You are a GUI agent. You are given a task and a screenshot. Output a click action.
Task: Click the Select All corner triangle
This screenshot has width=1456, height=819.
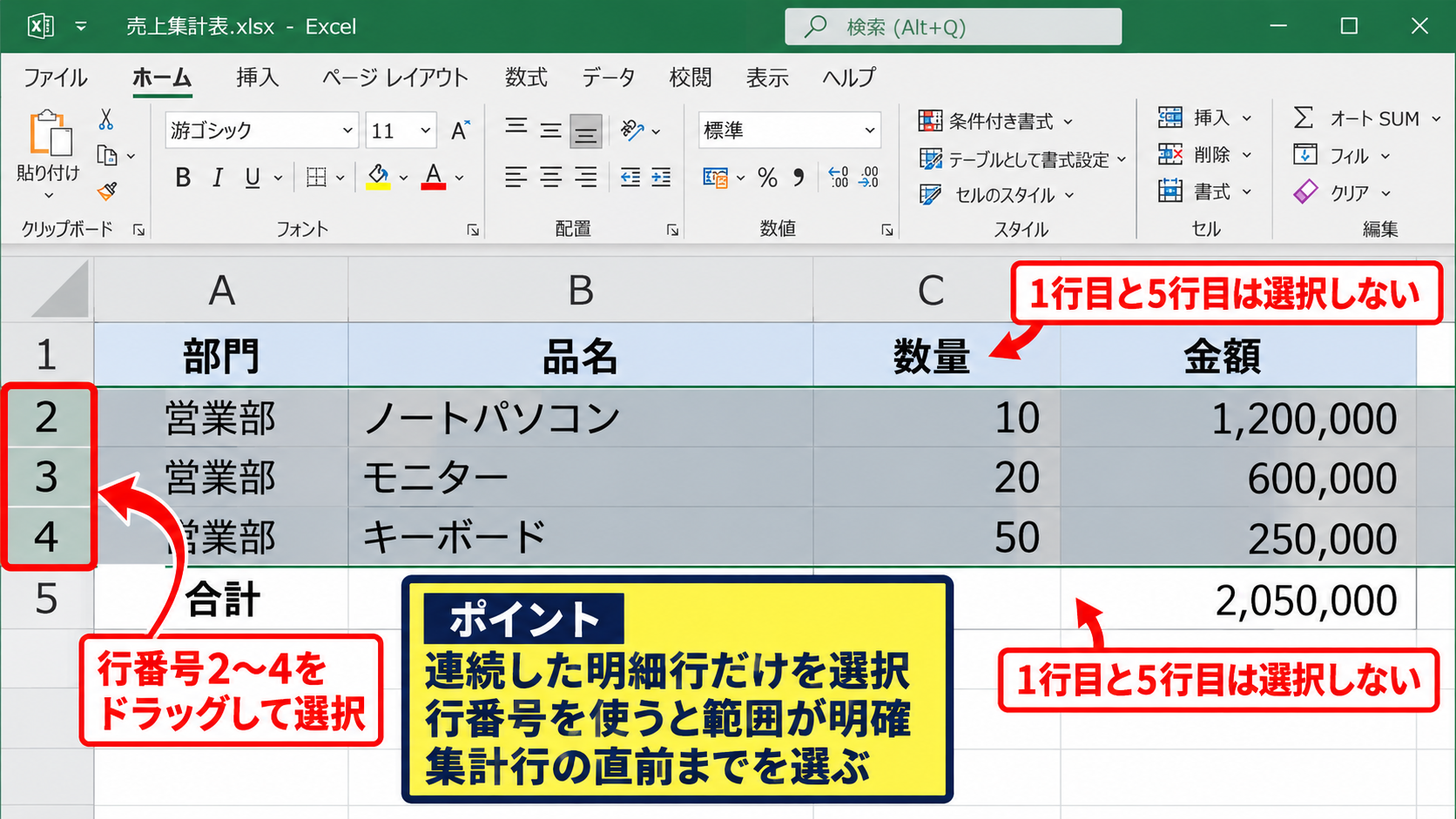coord(60,290)
